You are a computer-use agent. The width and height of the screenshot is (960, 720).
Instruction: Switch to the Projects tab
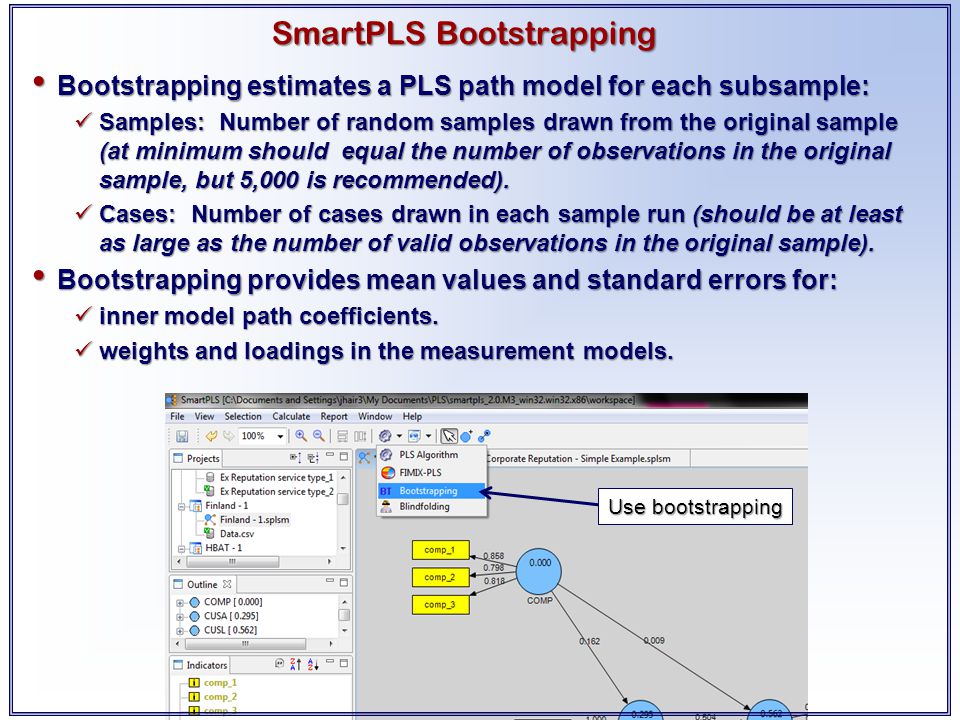(x=196, y=458)
